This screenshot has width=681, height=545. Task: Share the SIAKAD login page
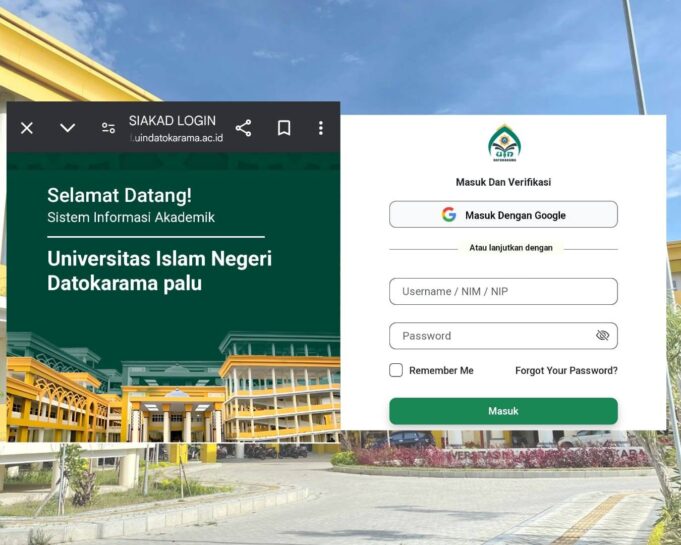[x=243, y=128]
